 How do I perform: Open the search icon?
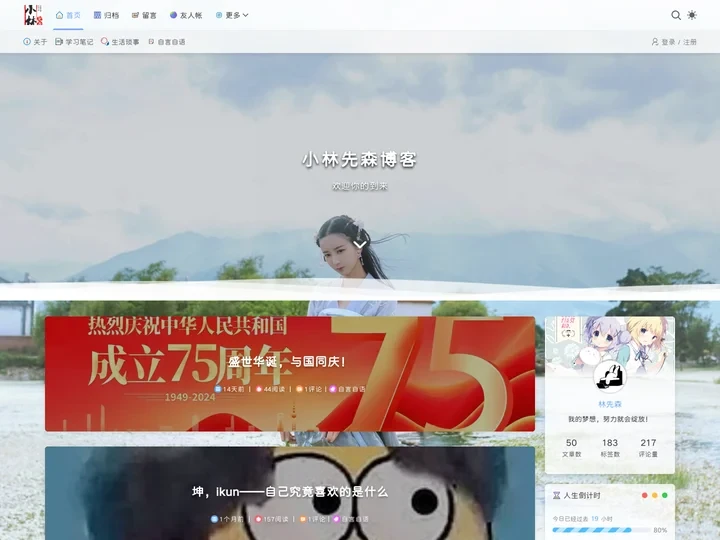coord(675,15)
